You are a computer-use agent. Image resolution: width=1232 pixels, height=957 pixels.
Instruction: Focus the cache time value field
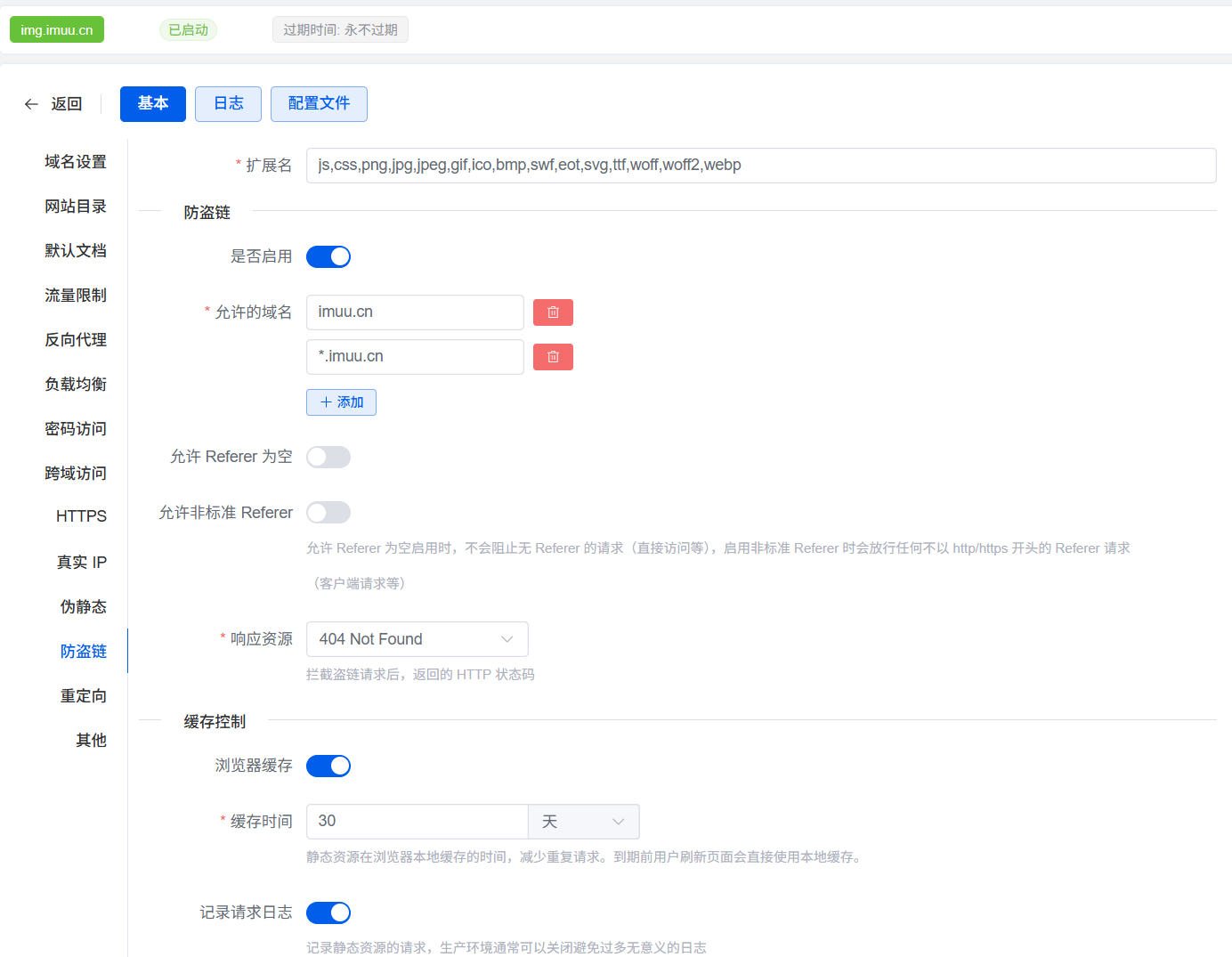point(417,822)
